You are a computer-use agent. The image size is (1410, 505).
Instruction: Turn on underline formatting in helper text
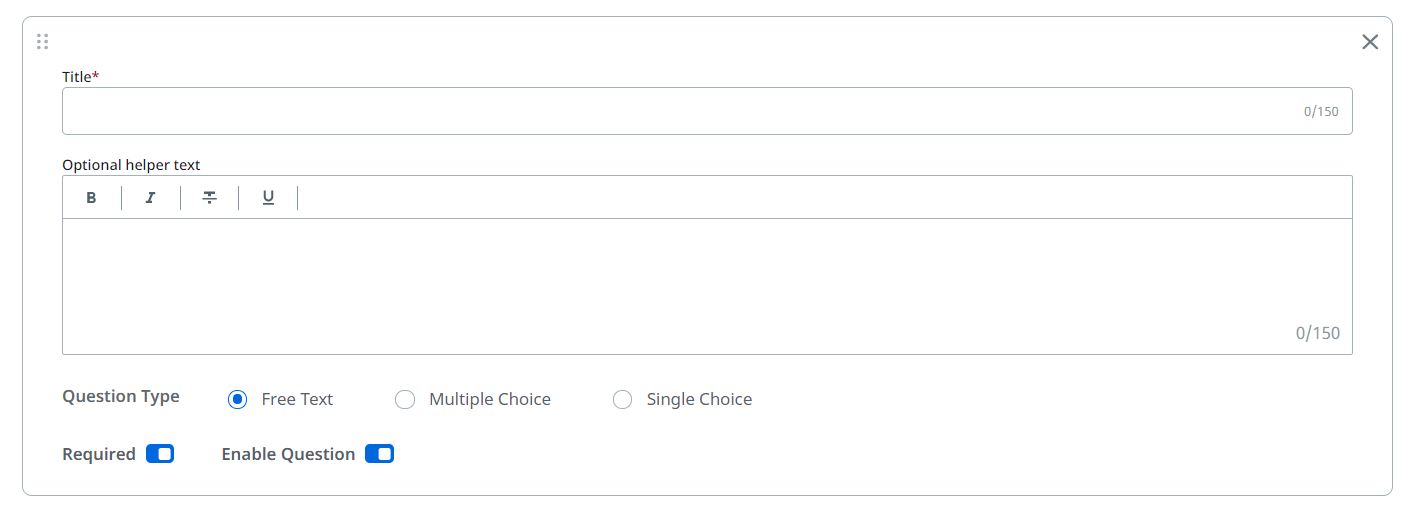coord(268,198)
